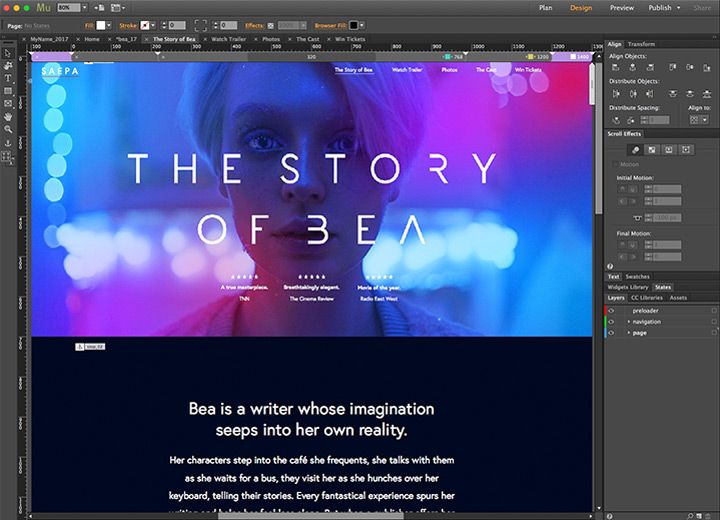Select the Hand tool
720x520 pixels.
tap(8, 117)
